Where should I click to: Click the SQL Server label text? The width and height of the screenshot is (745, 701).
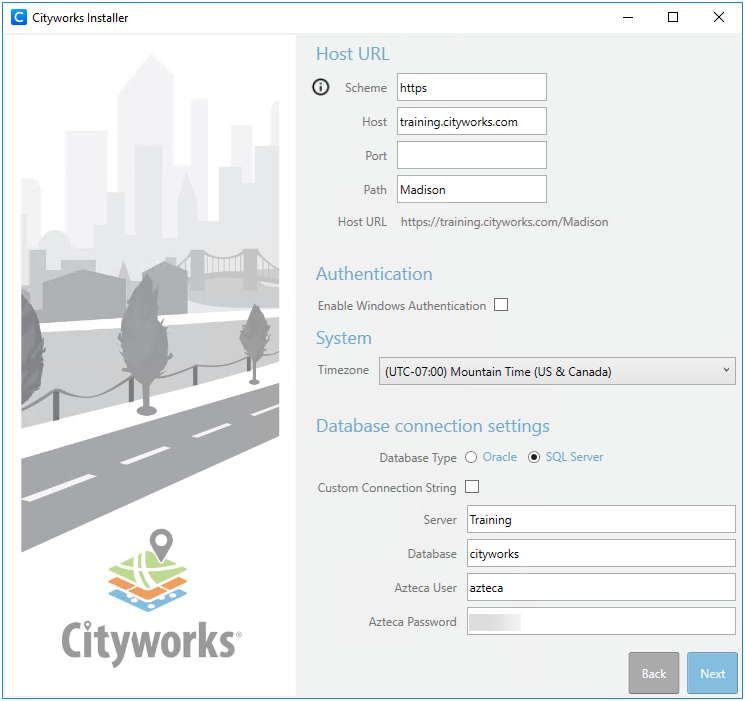pos(574,457)
